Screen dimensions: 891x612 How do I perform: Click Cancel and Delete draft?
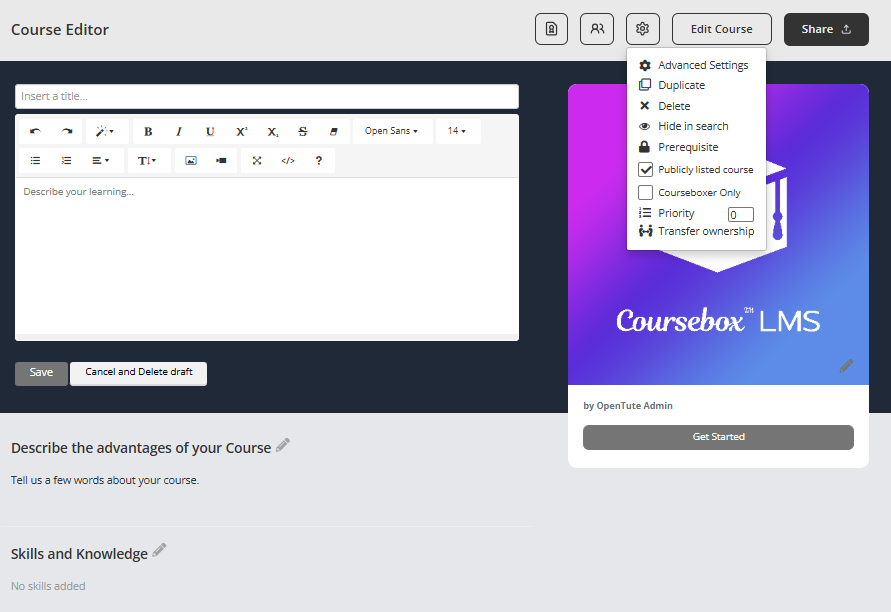(x=139, y=373)
